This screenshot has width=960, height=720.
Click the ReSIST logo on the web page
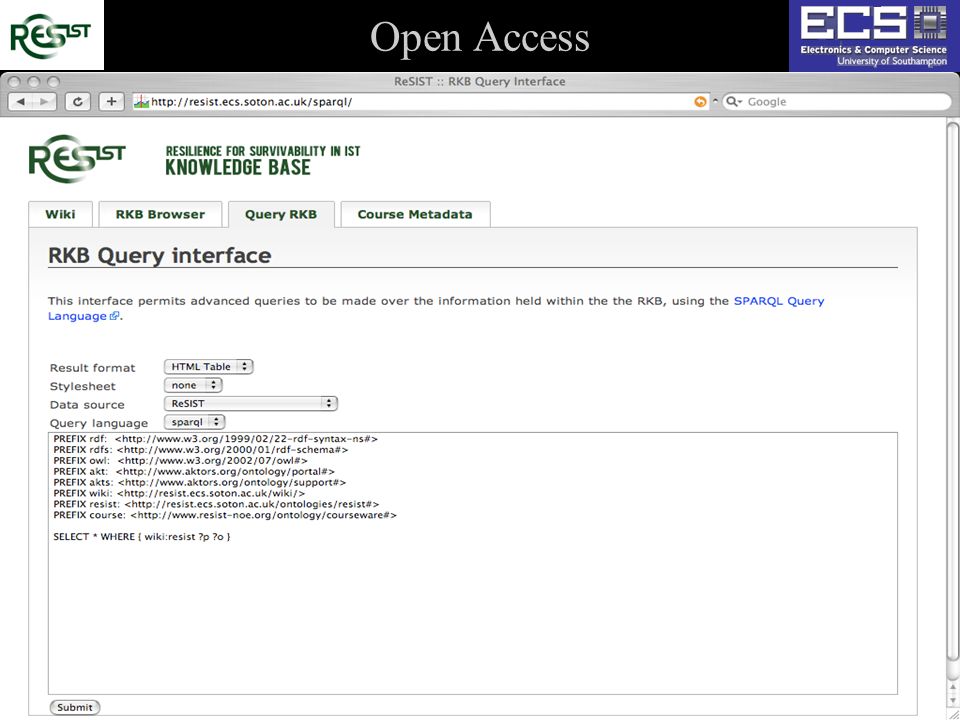click(77, 159)
